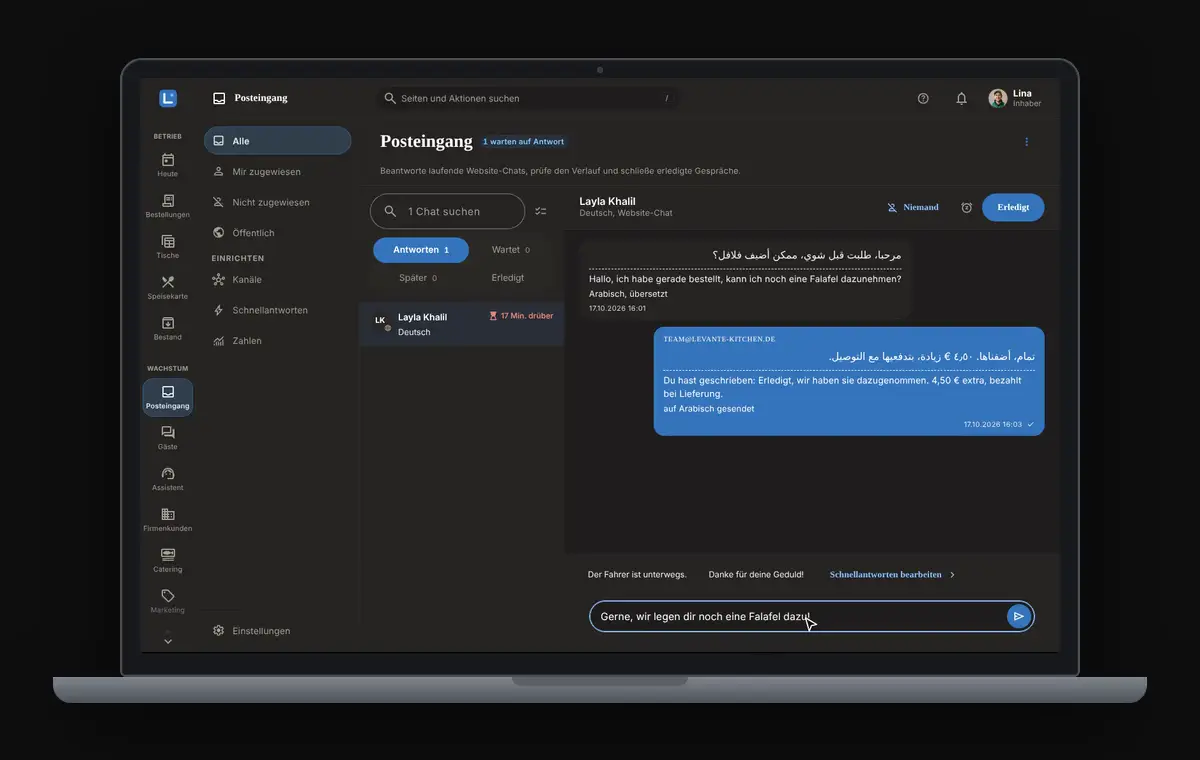Open notifications with the bell icon
This screenshot has height=760, width=1200.
(961, 98)
